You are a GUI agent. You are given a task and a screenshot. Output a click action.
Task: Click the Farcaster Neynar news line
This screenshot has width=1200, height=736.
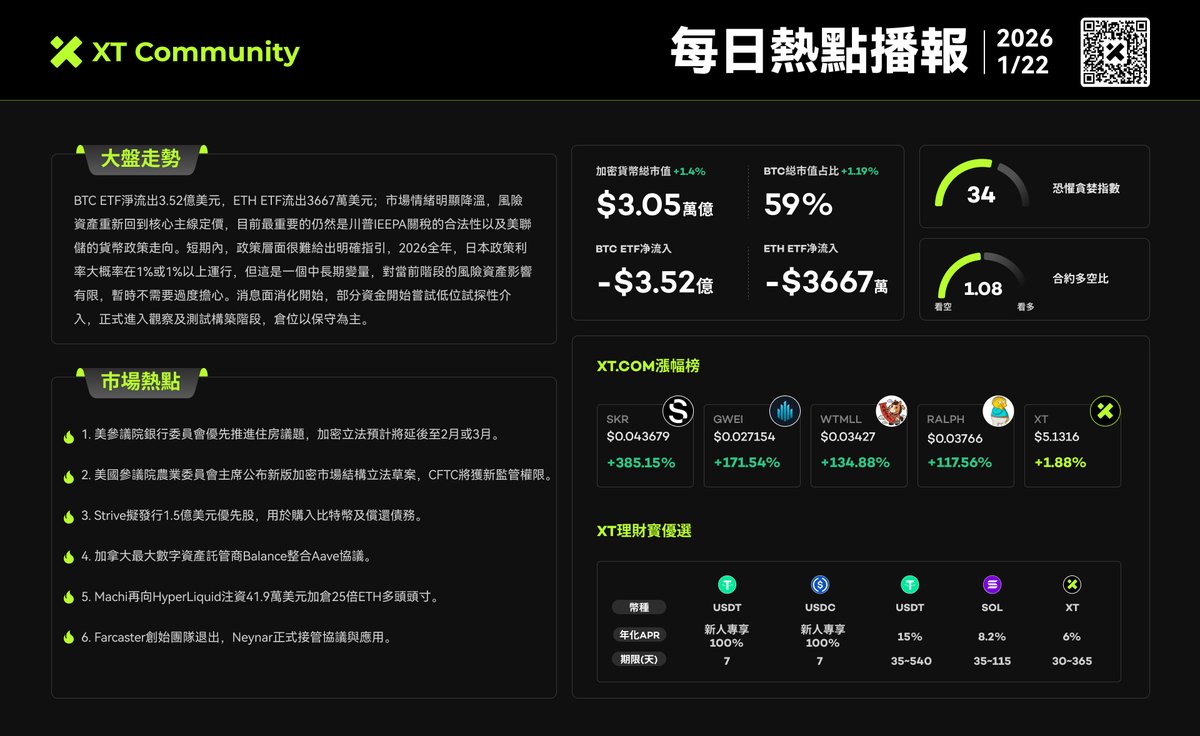coord(236,637)
